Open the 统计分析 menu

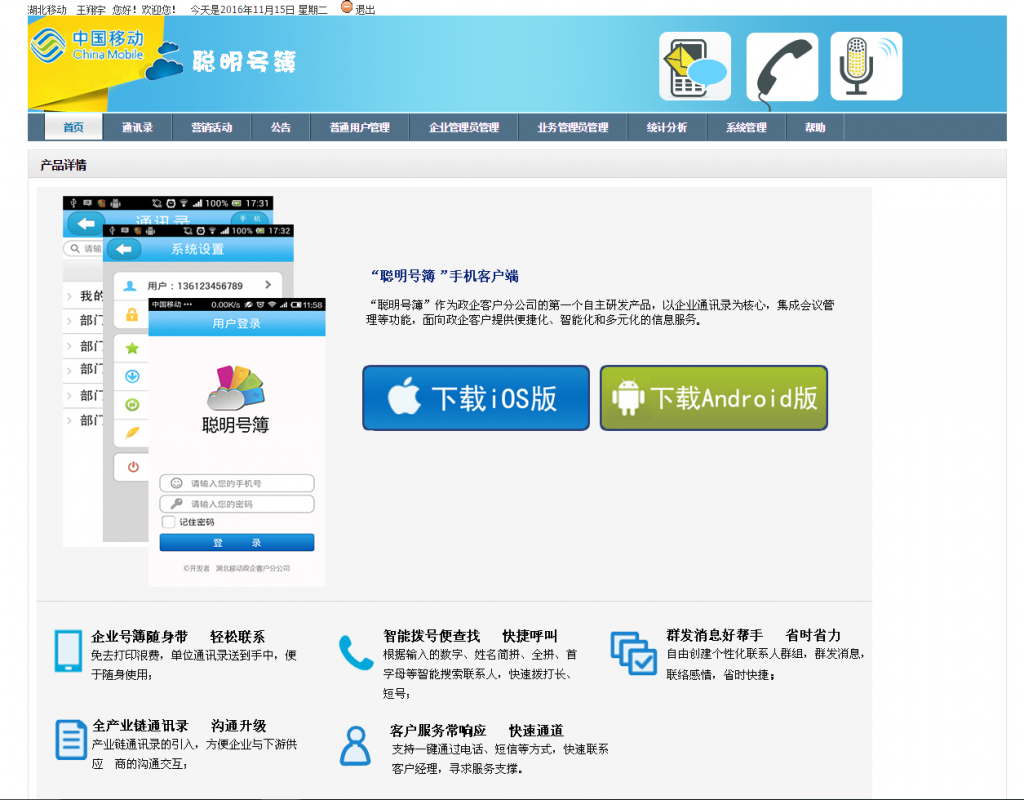(x=667, y=127)
